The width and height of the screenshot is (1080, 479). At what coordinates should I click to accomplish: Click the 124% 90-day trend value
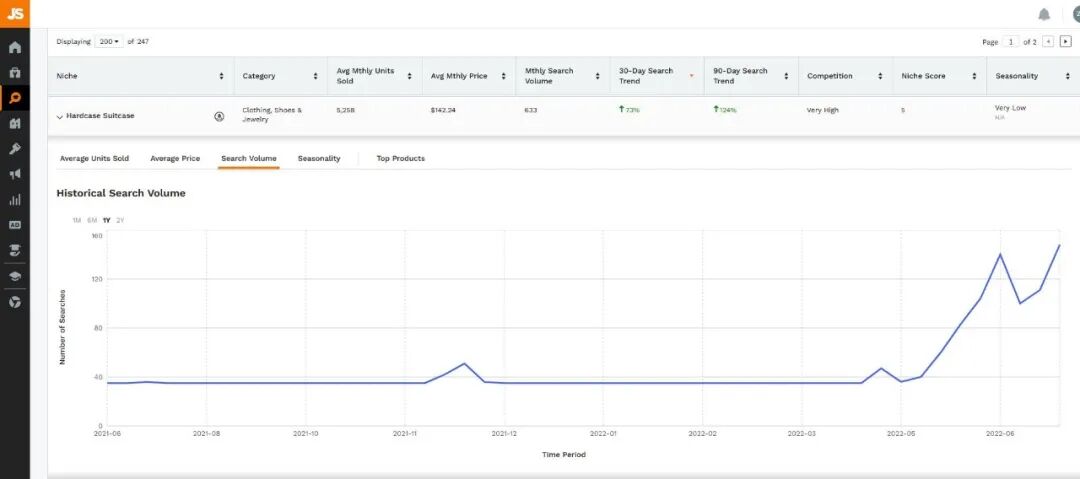tap(725, 110)
